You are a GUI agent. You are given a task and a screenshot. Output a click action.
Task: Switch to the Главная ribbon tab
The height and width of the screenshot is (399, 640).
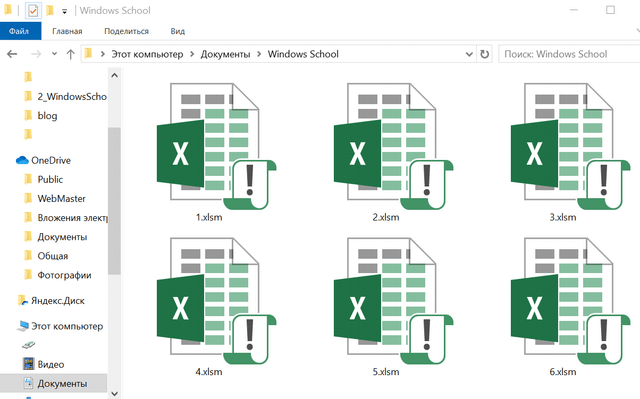[67, 31]
